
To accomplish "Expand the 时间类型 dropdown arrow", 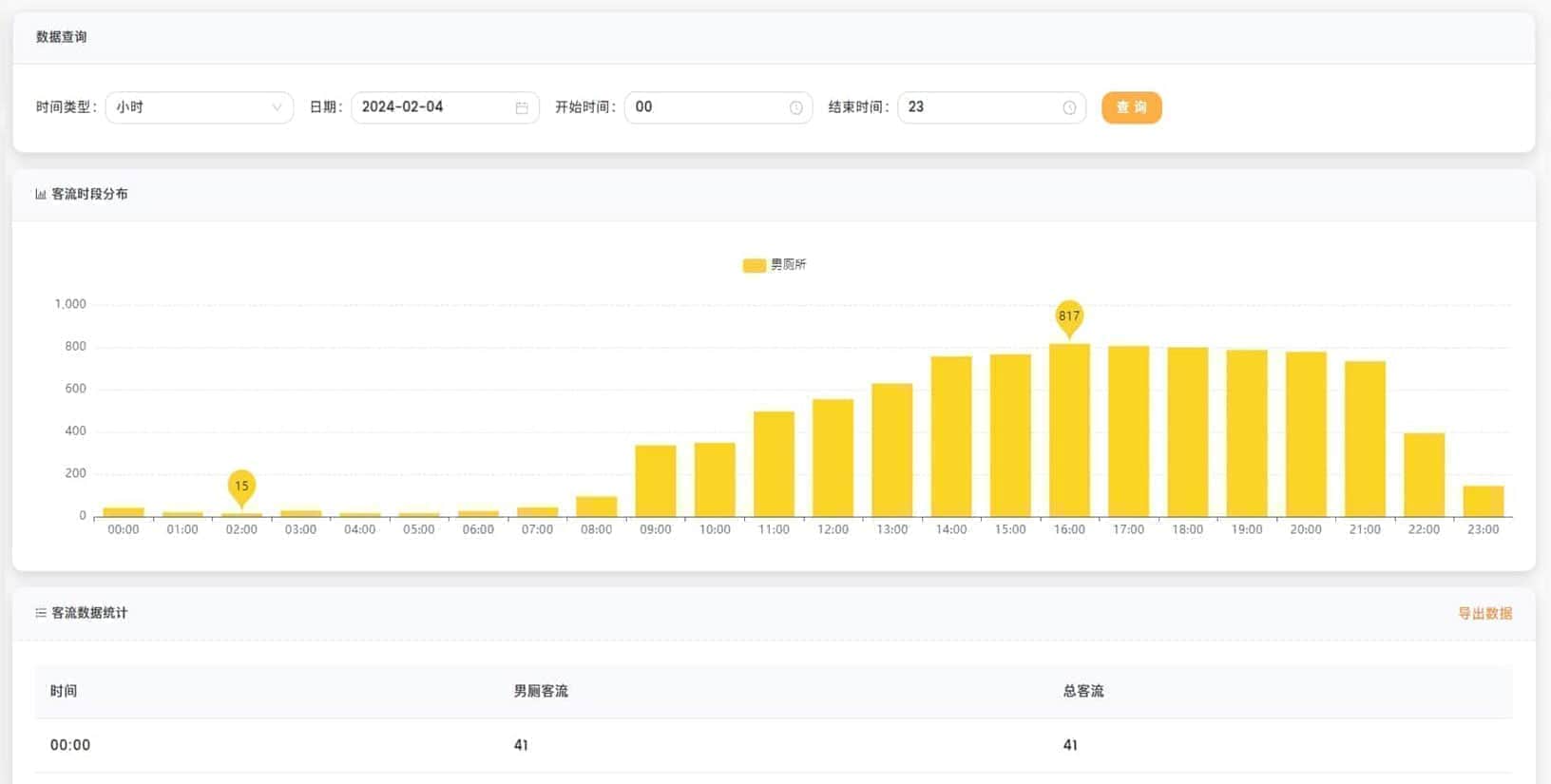I will [x=277, y=107].
